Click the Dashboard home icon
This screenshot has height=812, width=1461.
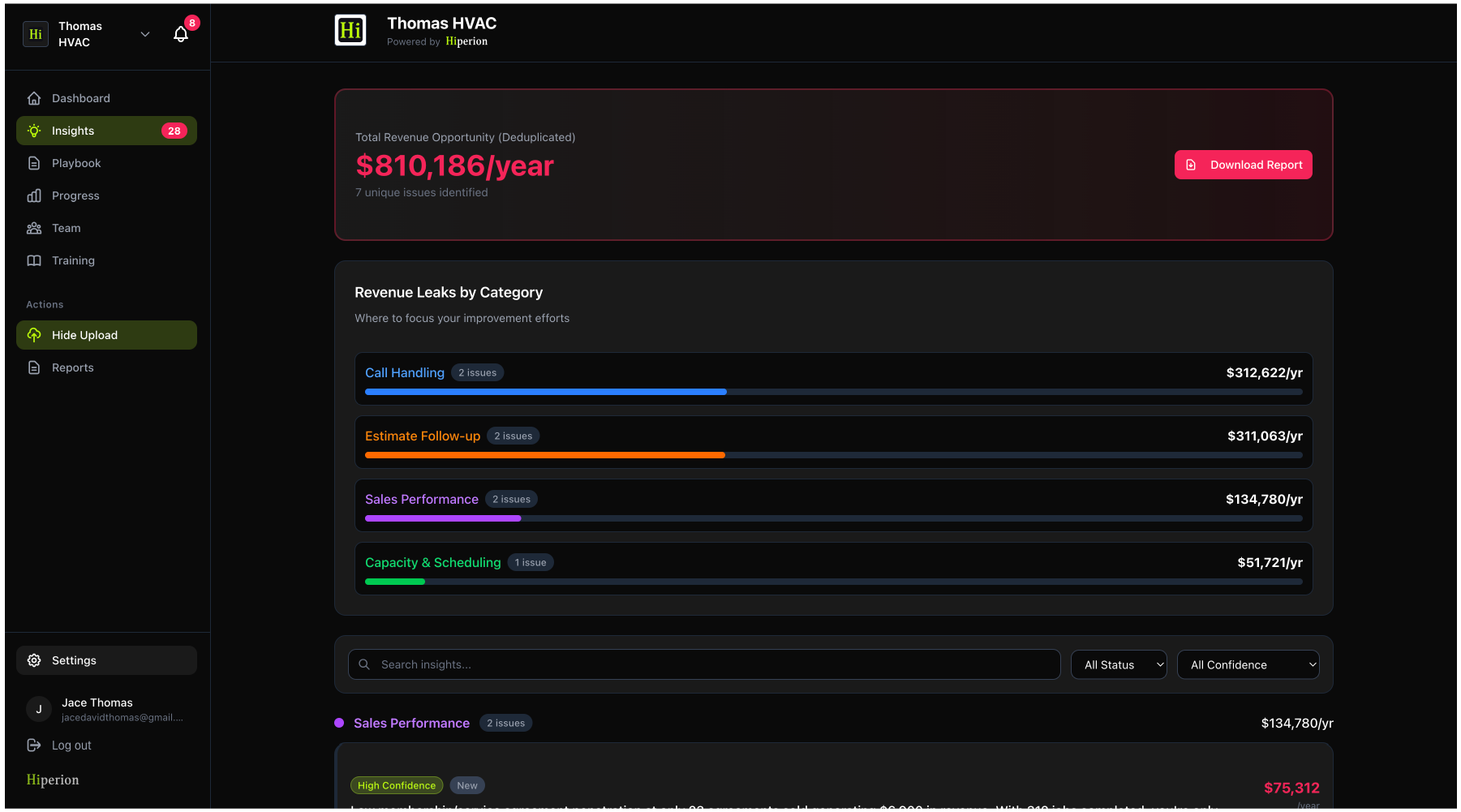coord(34,98)
